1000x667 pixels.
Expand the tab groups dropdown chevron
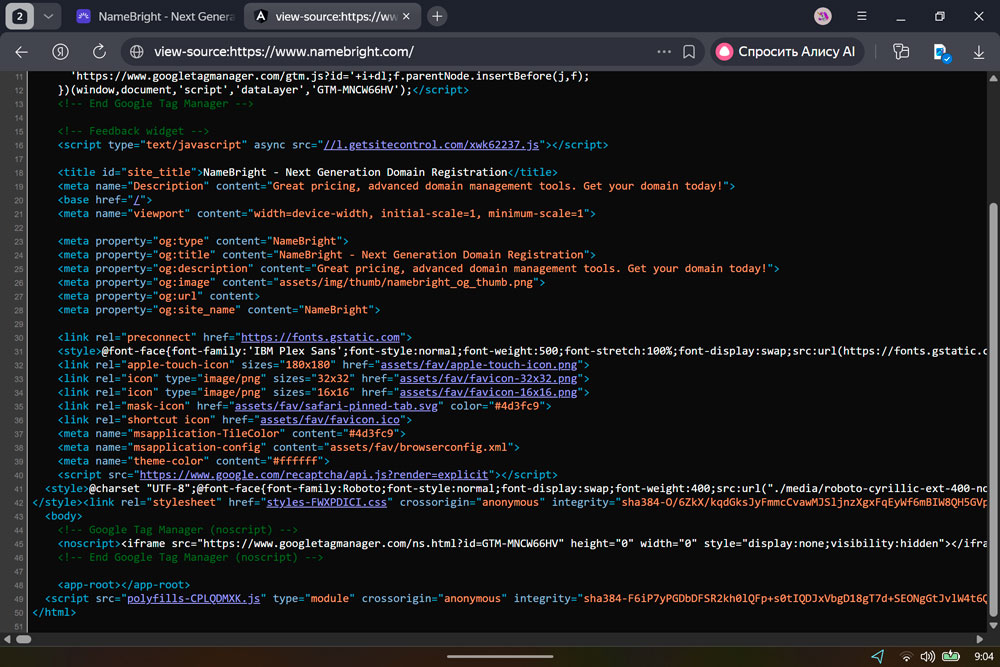pyautogui.click(x=48, y=17)
